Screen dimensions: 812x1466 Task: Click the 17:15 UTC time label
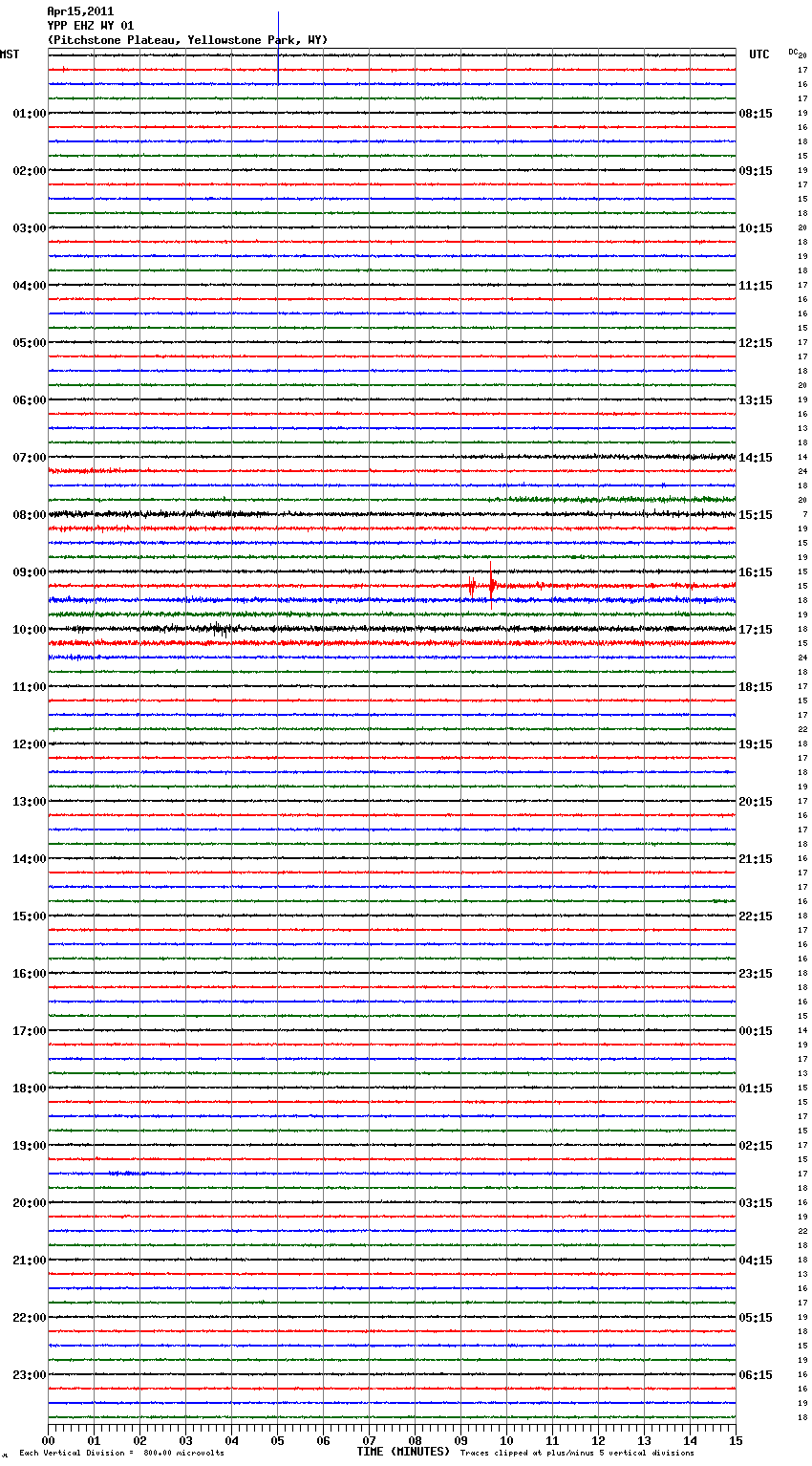tap(756, 630)
